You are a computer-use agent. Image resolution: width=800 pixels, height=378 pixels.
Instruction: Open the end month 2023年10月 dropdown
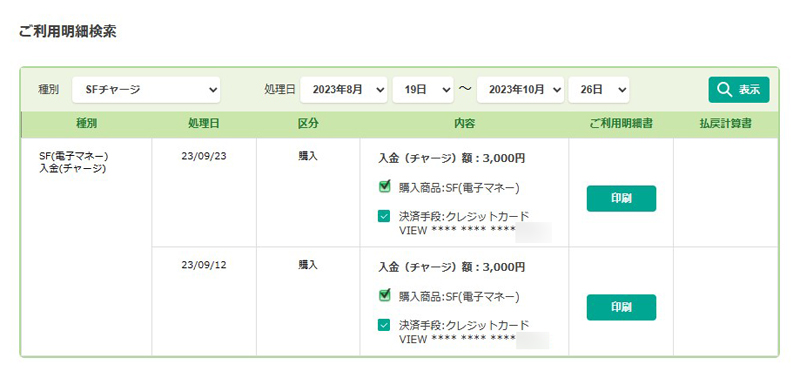point(520,90)
